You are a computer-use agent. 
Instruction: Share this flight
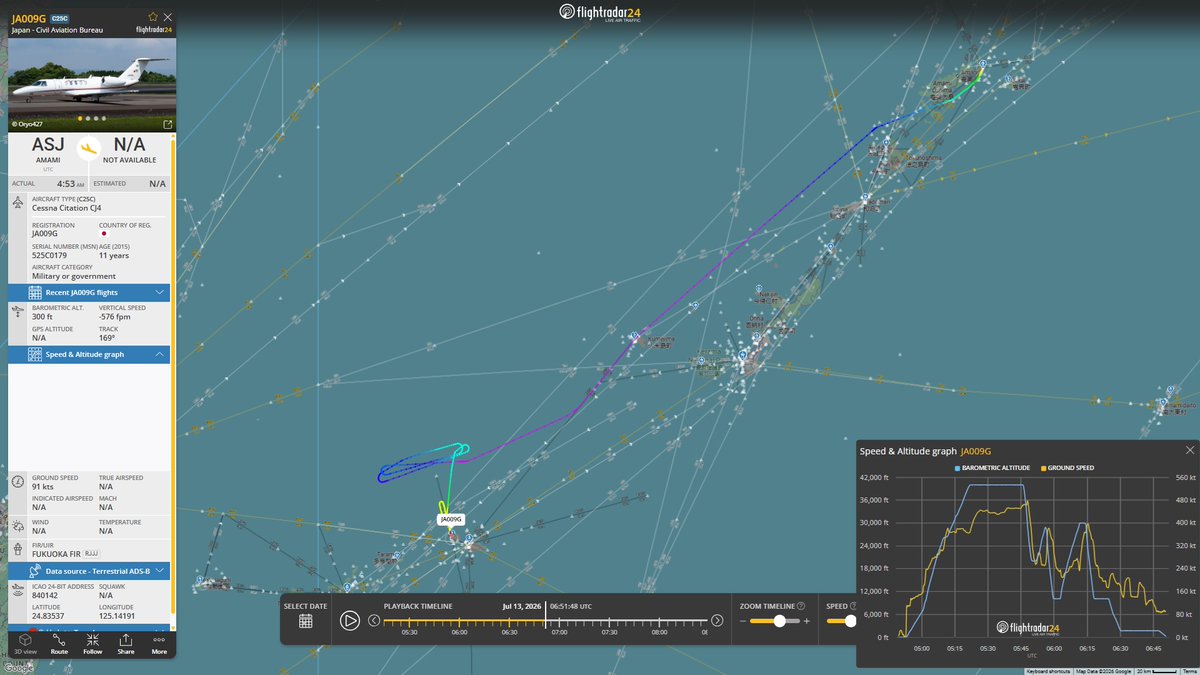coord(126,643)
